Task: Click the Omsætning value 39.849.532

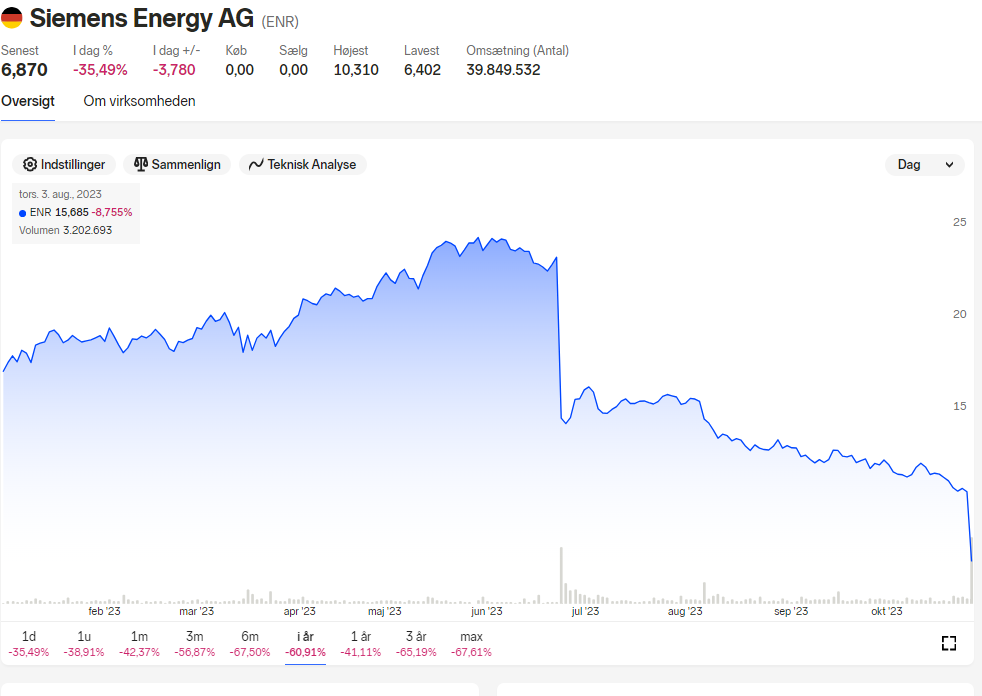Action: coord(503,70)
